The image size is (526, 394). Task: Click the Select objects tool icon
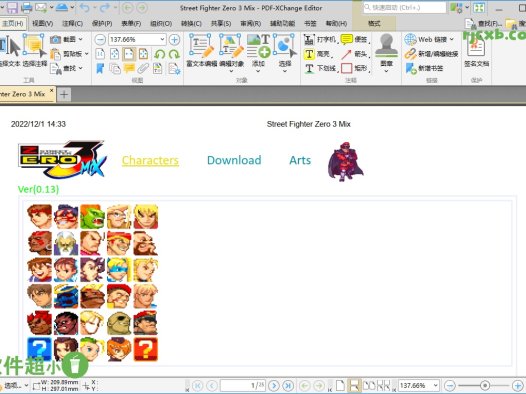(285, 47)
